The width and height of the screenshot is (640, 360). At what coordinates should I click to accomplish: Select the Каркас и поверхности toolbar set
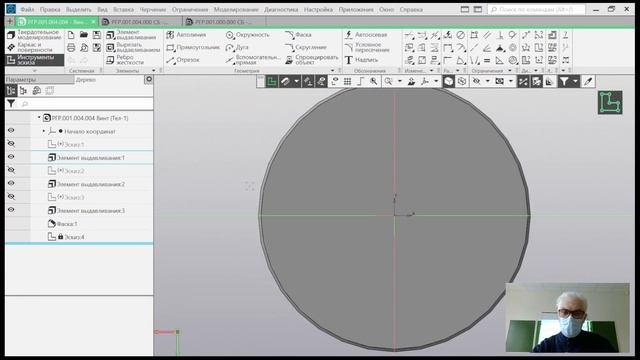[x=34, y=47]
